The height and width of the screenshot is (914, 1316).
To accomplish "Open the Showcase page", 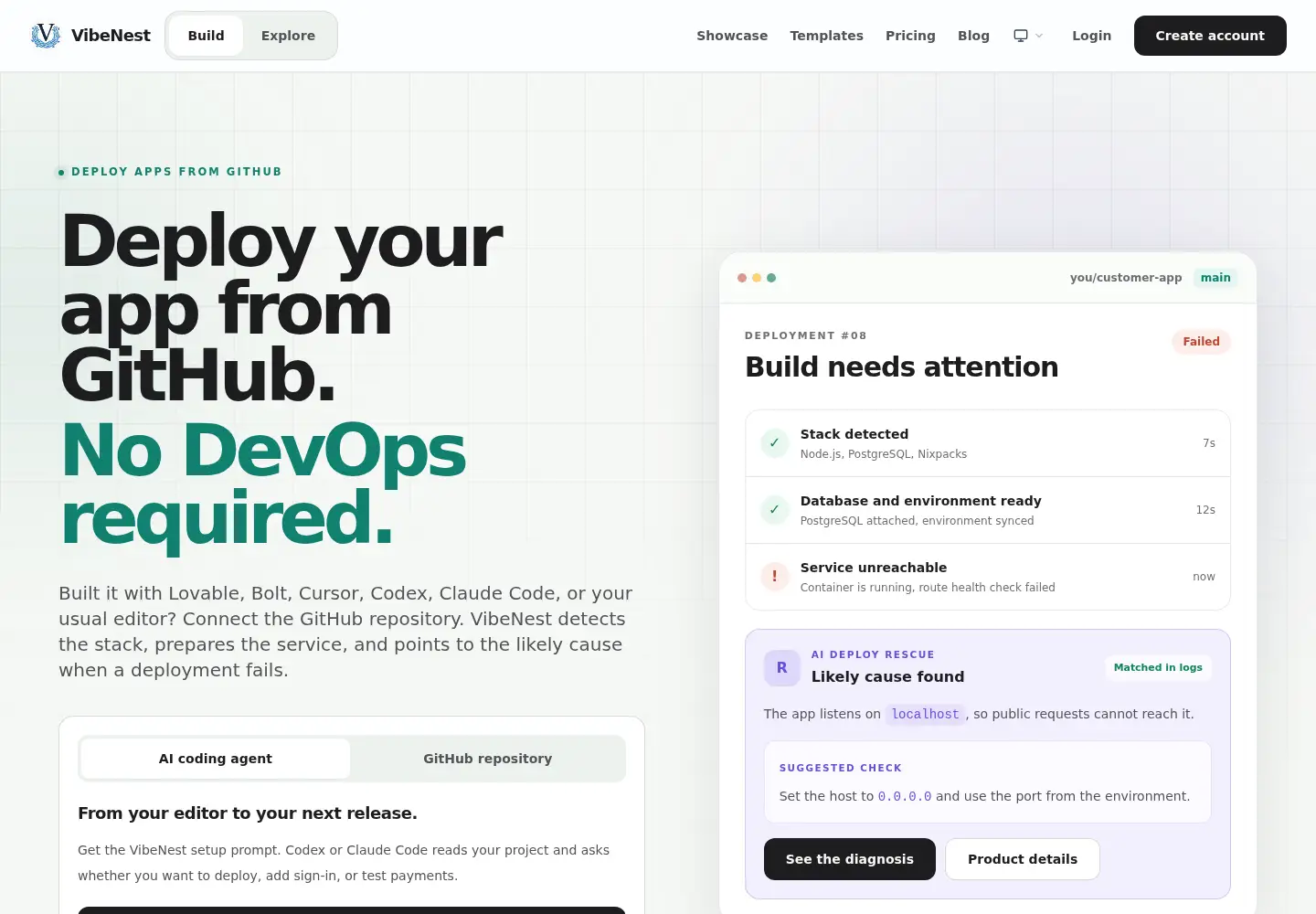I will coord(732,36).
